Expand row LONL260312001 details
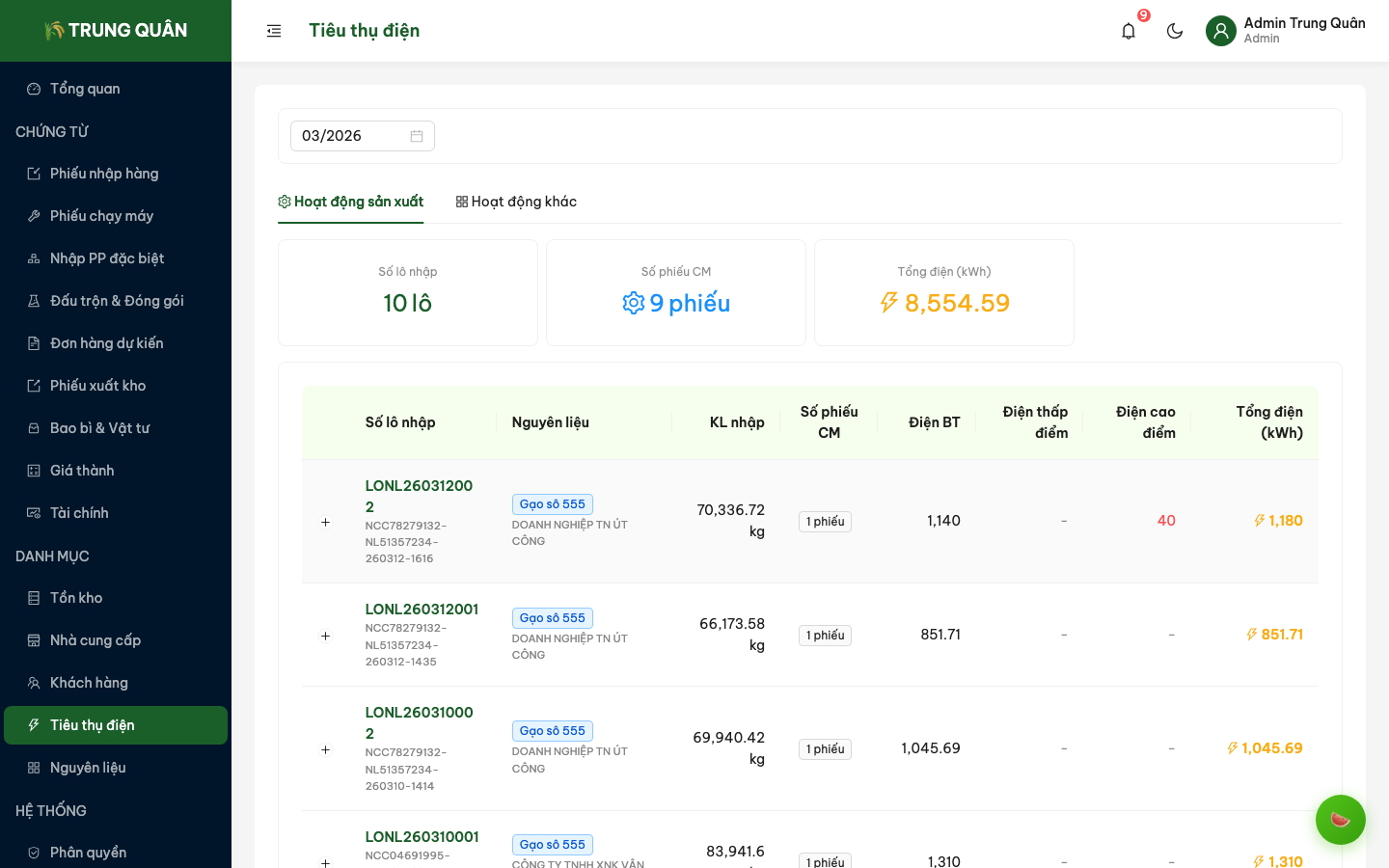Image resolution: width=1389 pixels, height=868 pixels. coord(325,636)
